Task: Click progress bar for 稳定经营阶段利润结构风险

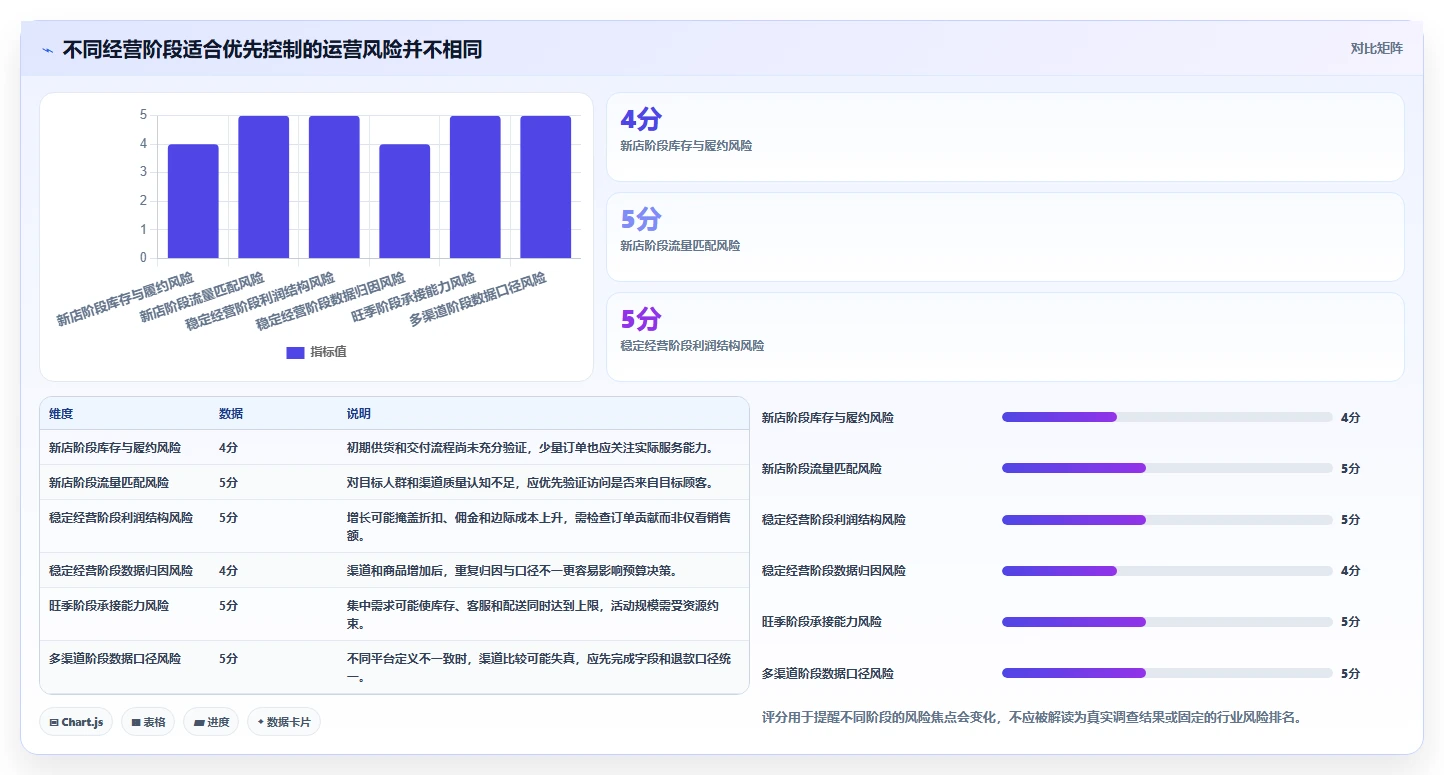Action: point(1167,520)
